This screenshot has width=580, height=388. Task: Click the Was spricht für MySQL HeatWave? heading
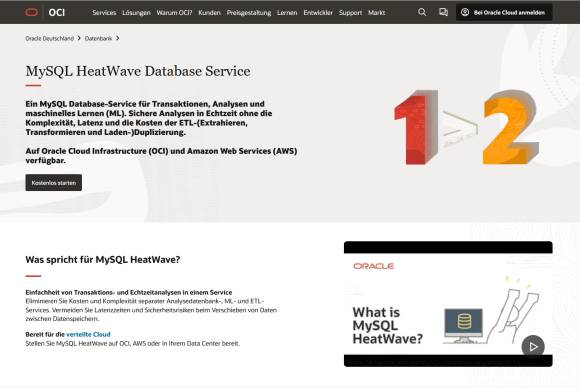click(x=103, y=260)
